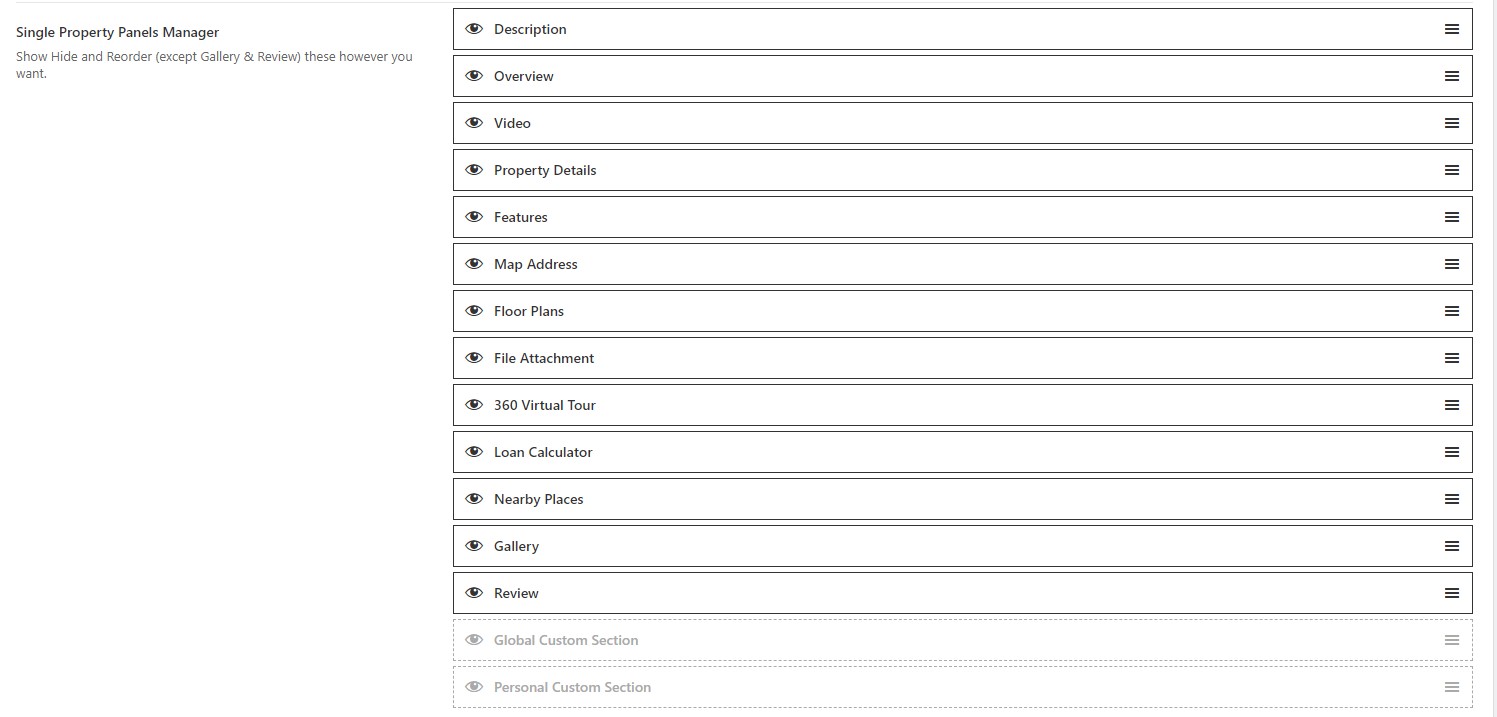Click the Personal Custom Section reorder handle
This screenshot has width=1497, height=717.
(1451, 687)
